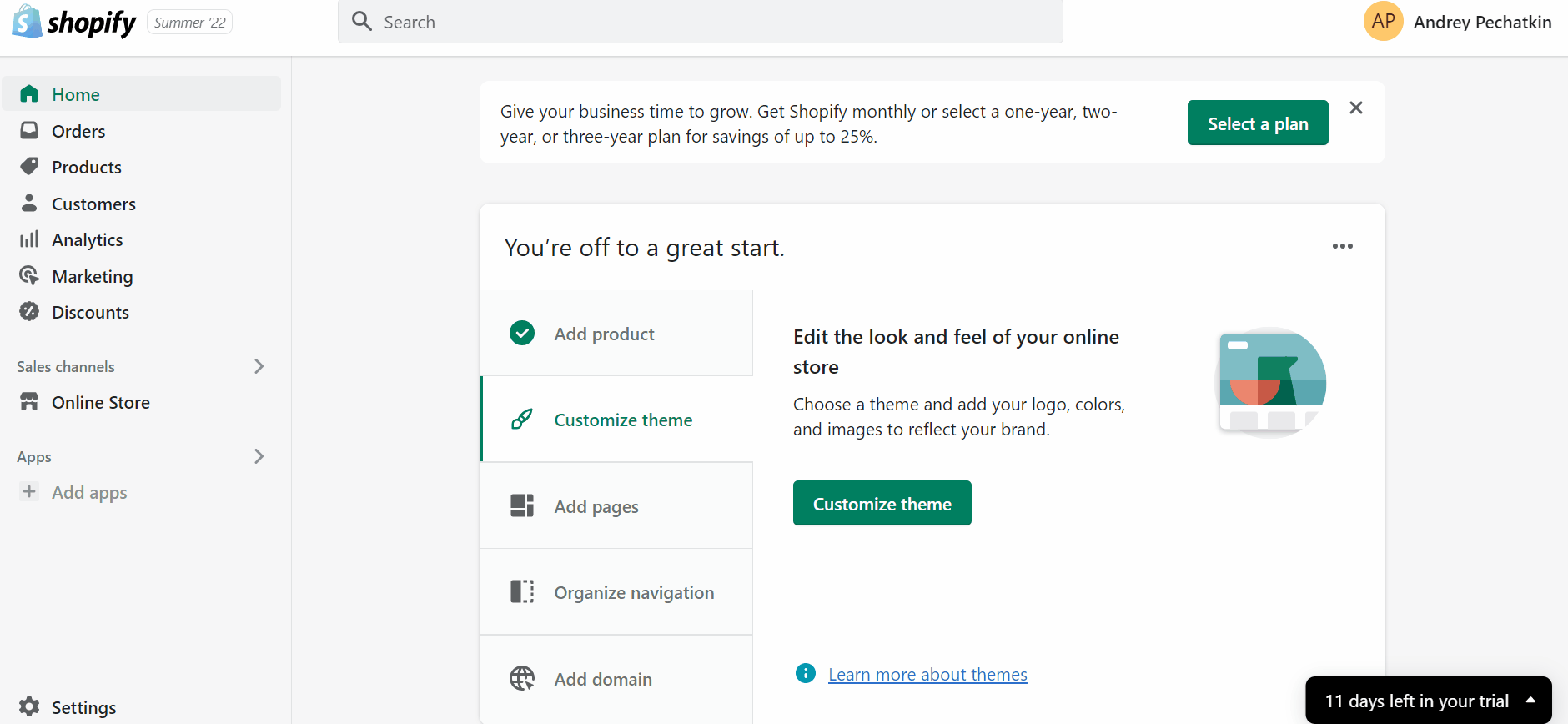Image resolution: width=1568 pixels, height=724 pixels.
Task: Open Marketing section
Action: 93,276
